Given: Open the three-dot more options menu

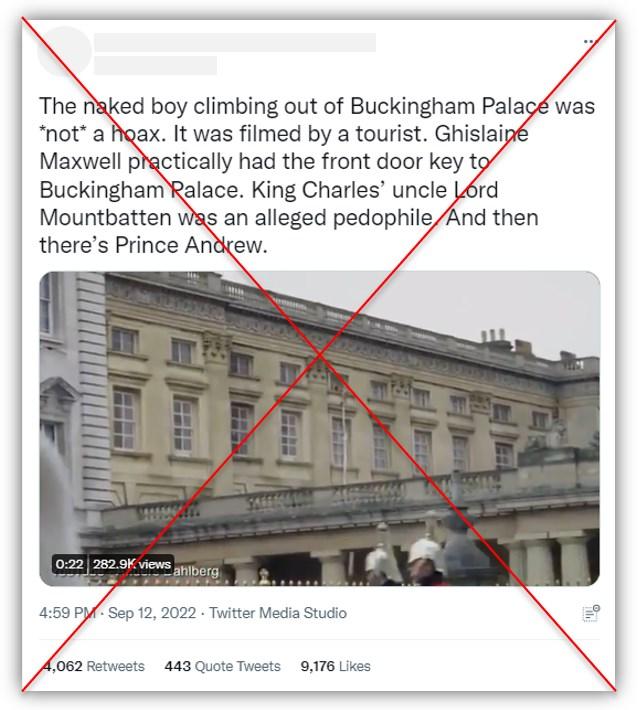Looking at the screenshot, I should tap(589, 41).
